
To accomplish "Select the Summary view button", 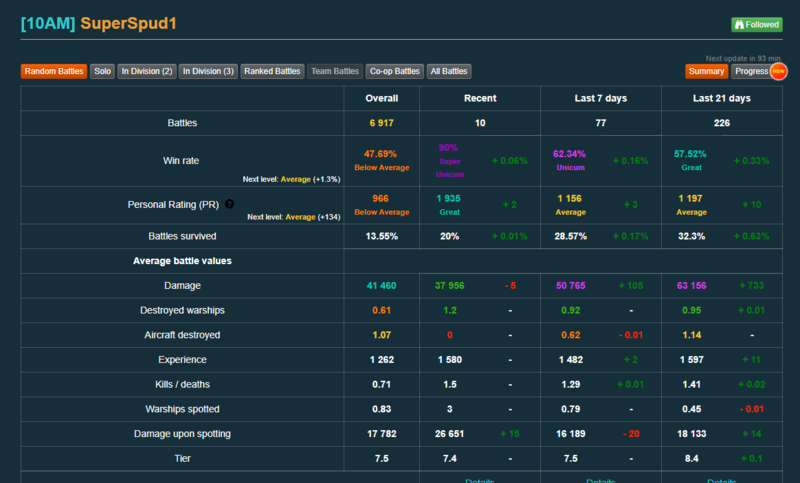I will click(x=706, y=71).
